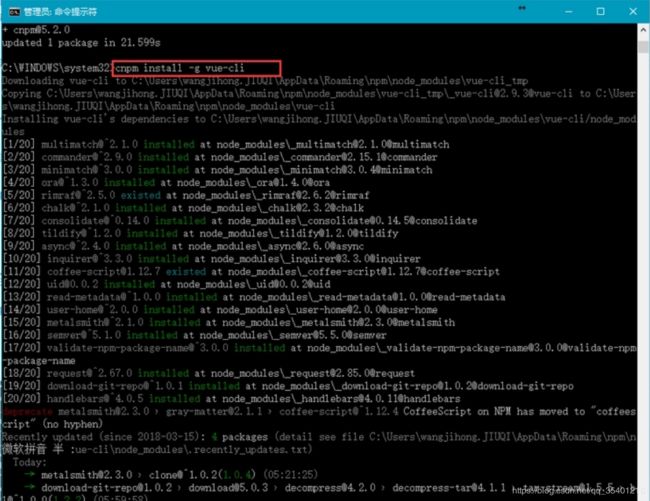Click the '[18/20] request' output line

tap(209, 373)
